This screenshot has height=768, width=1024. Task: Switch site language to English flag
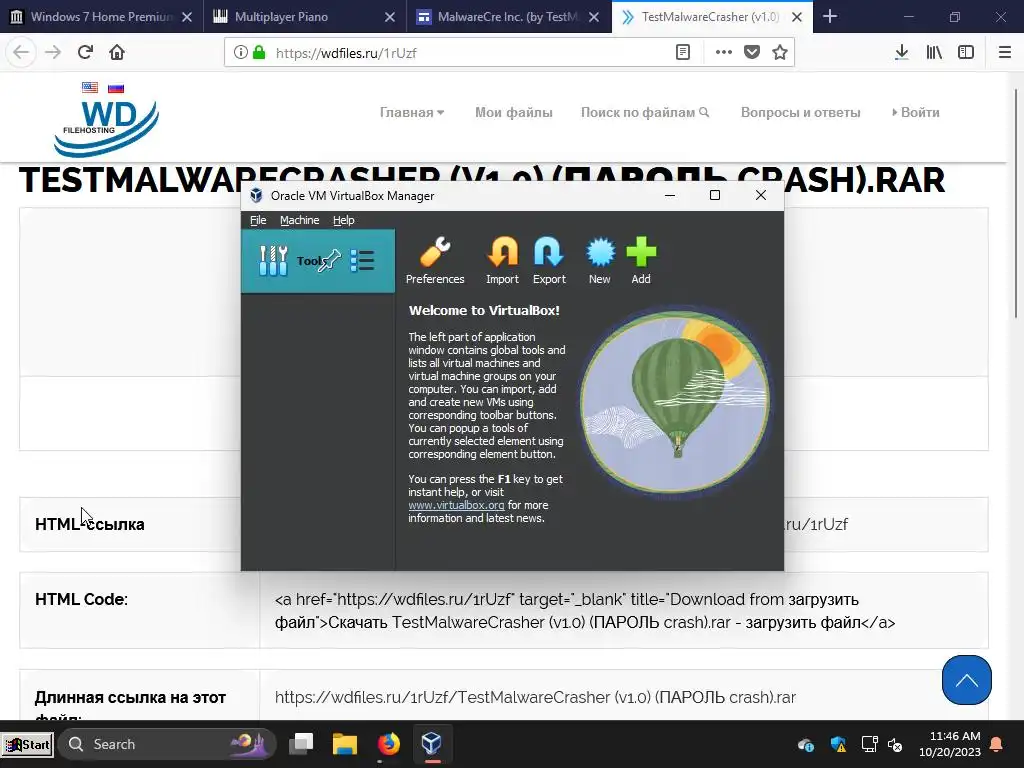[x=90, y=88]
